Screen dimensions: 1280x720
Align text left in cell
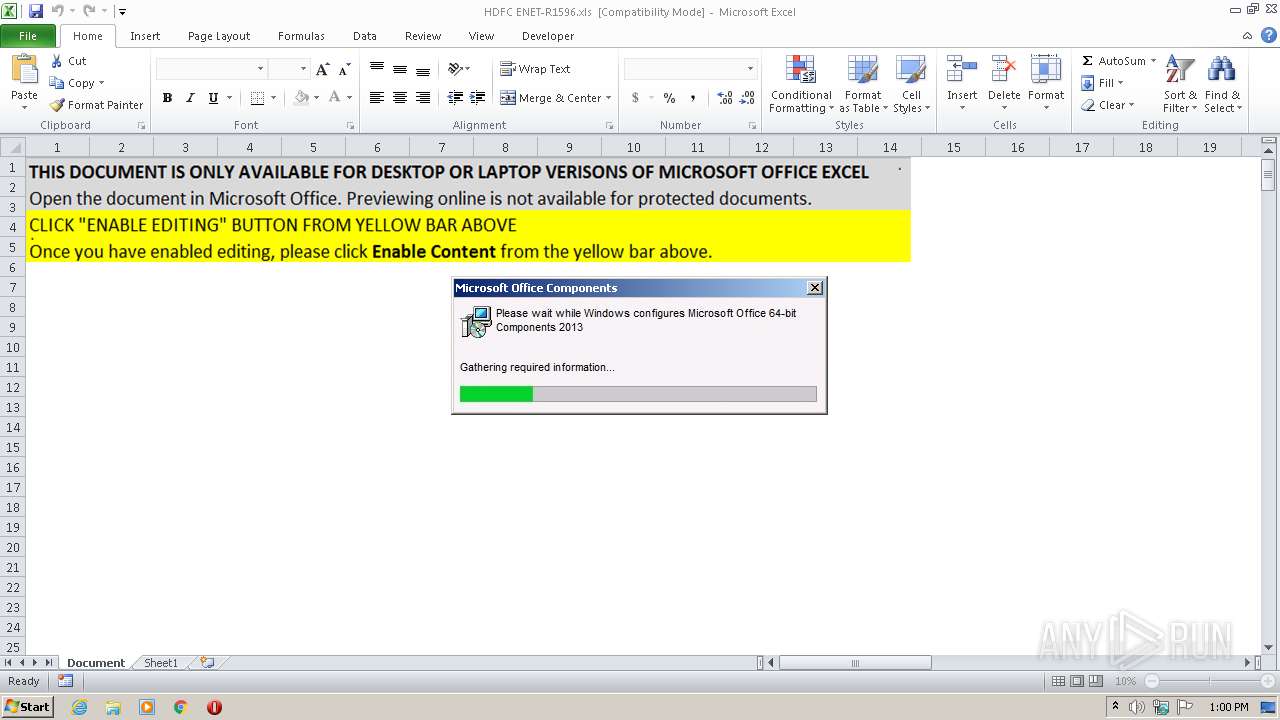(377, 98)
